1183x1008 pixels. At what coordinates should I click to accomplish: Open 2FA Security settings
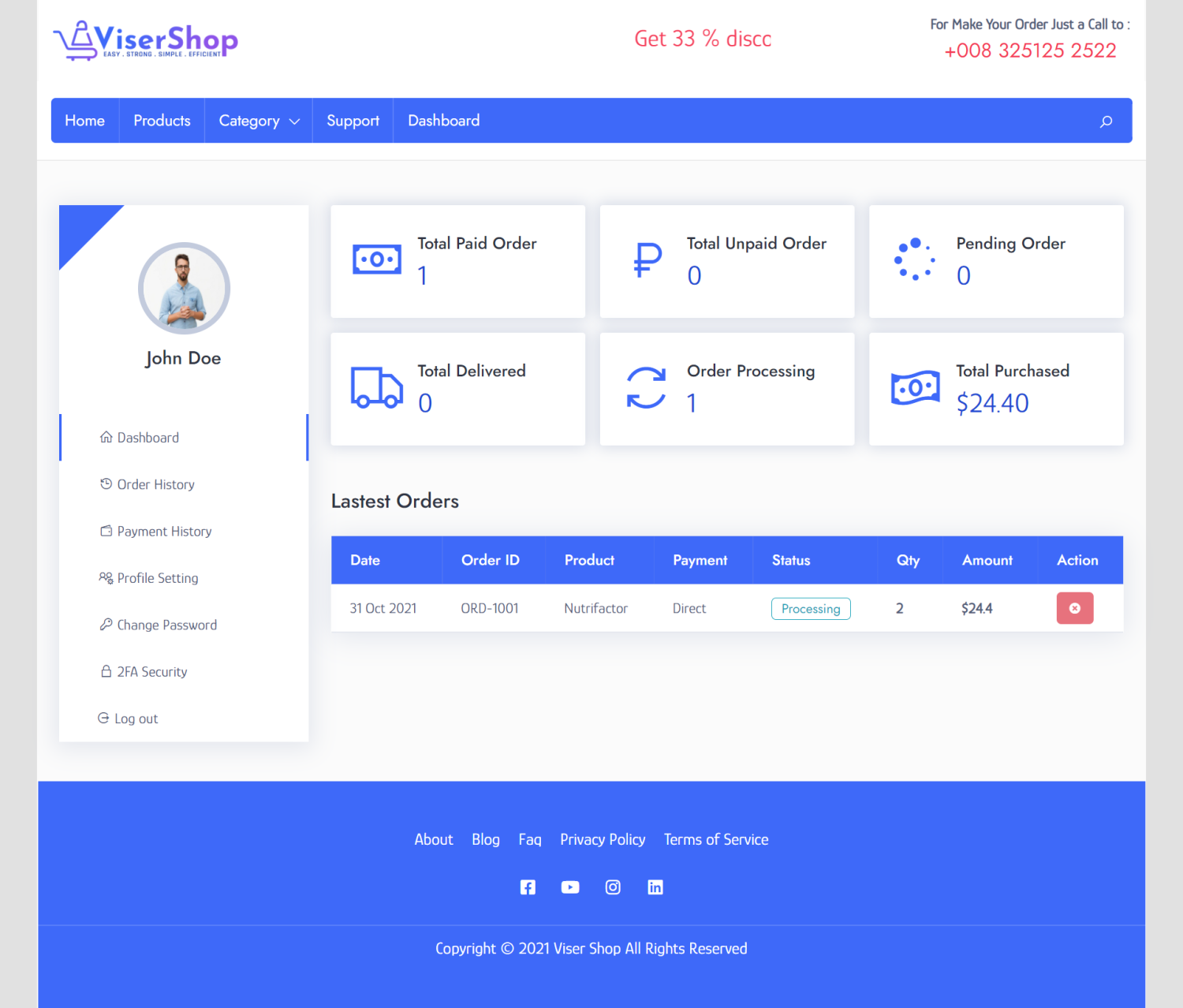pos(151,672)
